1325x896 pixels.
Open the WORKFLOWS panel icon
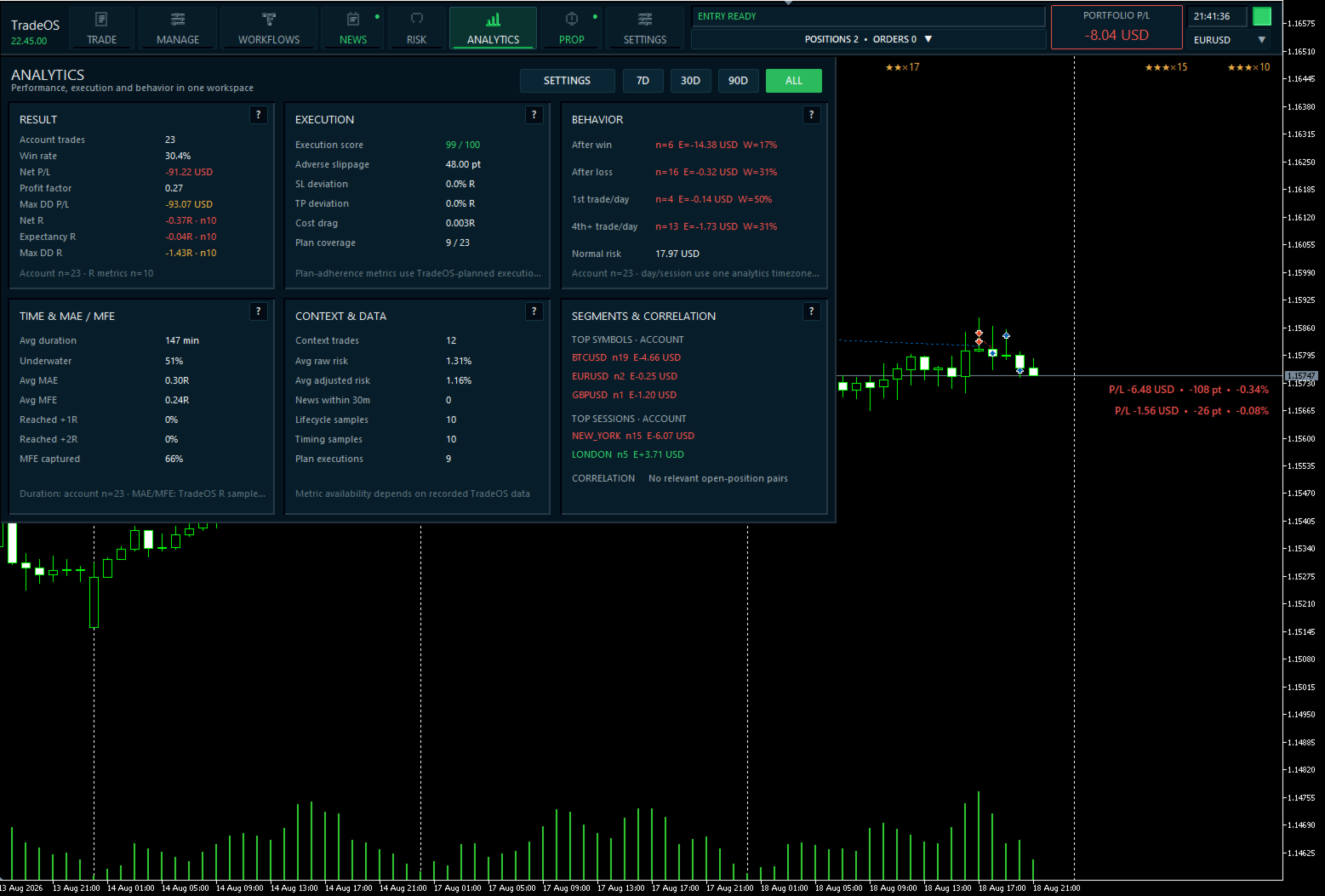click(x=269, y=19)
